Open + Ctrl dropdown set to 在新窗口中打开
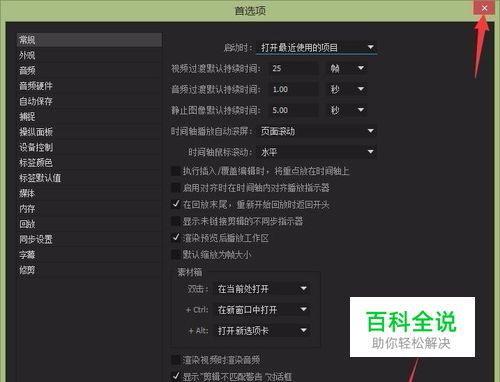Viewport: 500px width, 382px height. click(x=262, y=310)
